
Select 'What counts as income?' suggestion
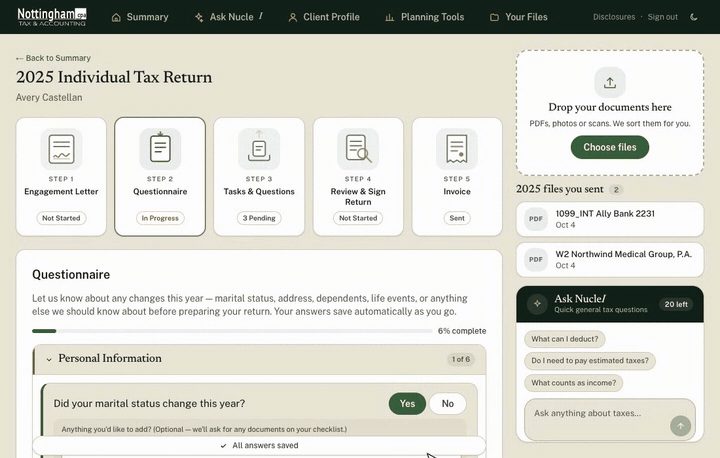574,383
